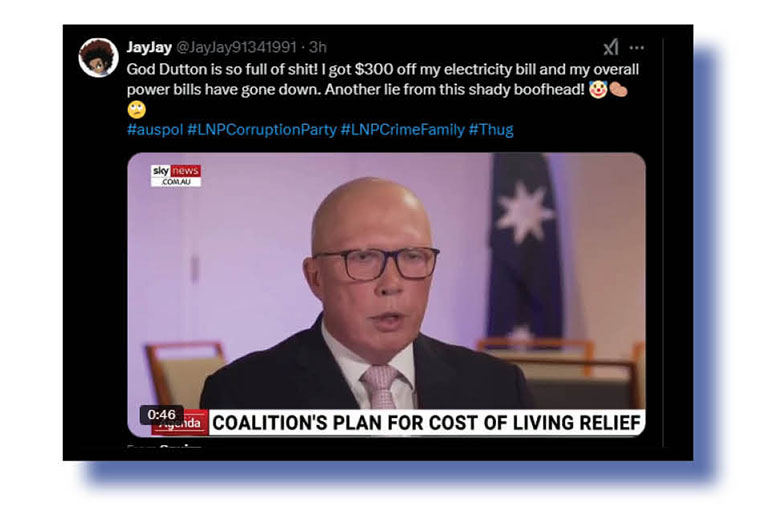Click the tweet text about electricity bill

pos(382,79)
